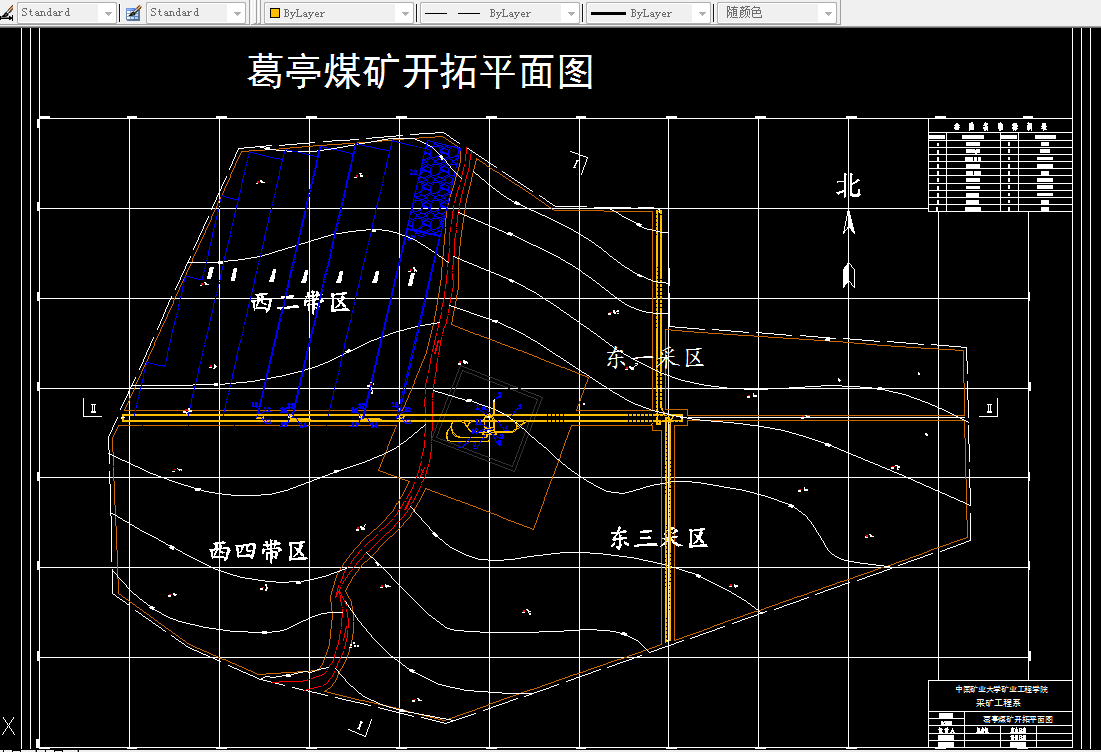Image resolution: width=1101 pixels, height=752 pixels.
Task: Open the linetype ByLayer dropdown
Action: point(571,12)
